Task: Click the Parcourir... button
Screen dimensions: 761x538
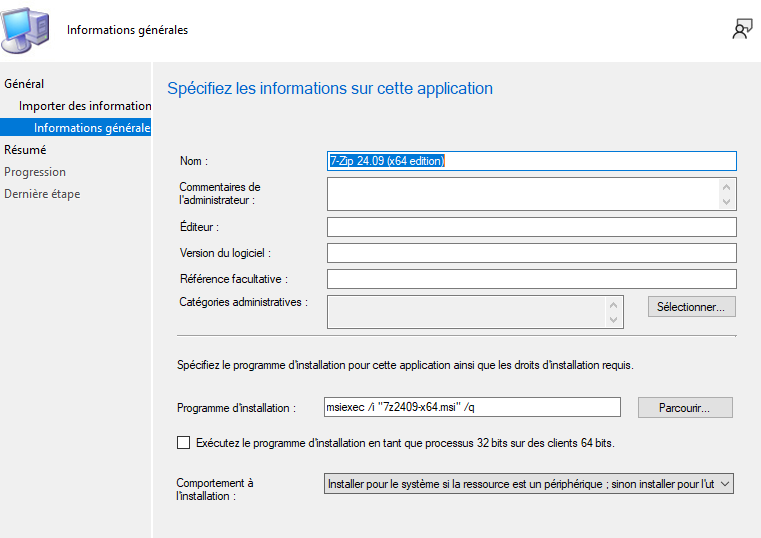Action: (x=690, y=408)
